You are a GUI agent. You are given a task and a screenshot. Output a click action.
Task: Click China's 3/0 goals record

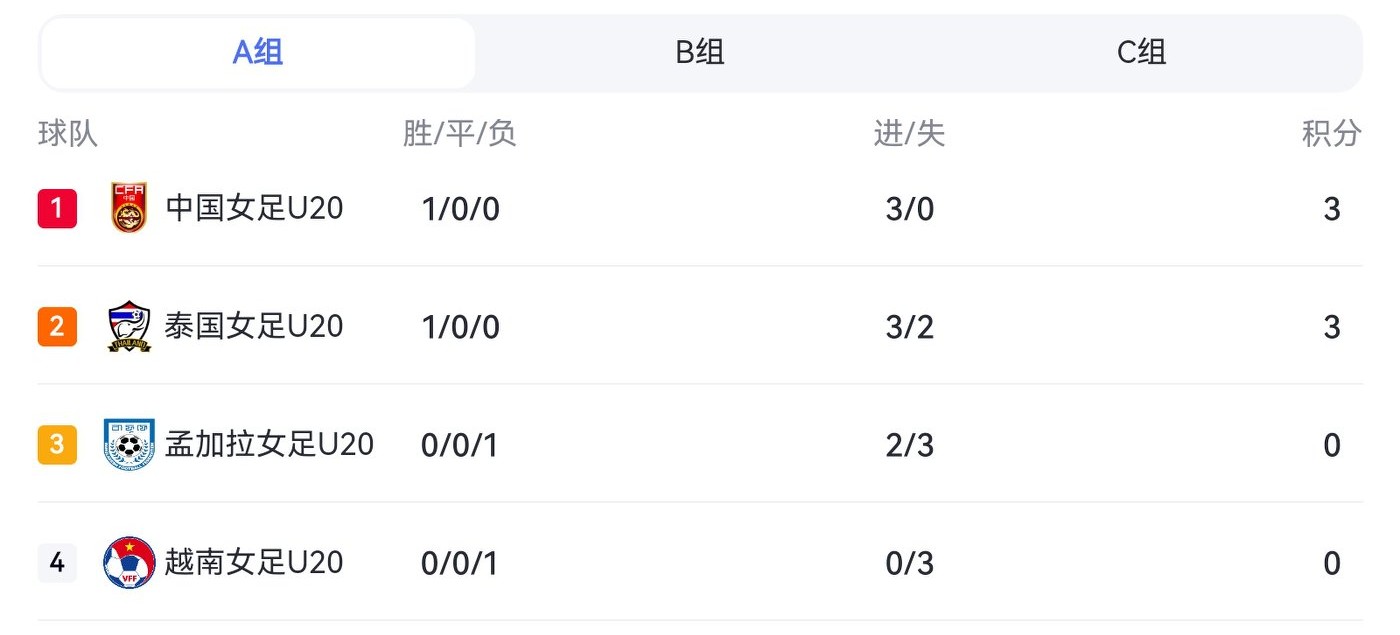(x=909, y=209)
